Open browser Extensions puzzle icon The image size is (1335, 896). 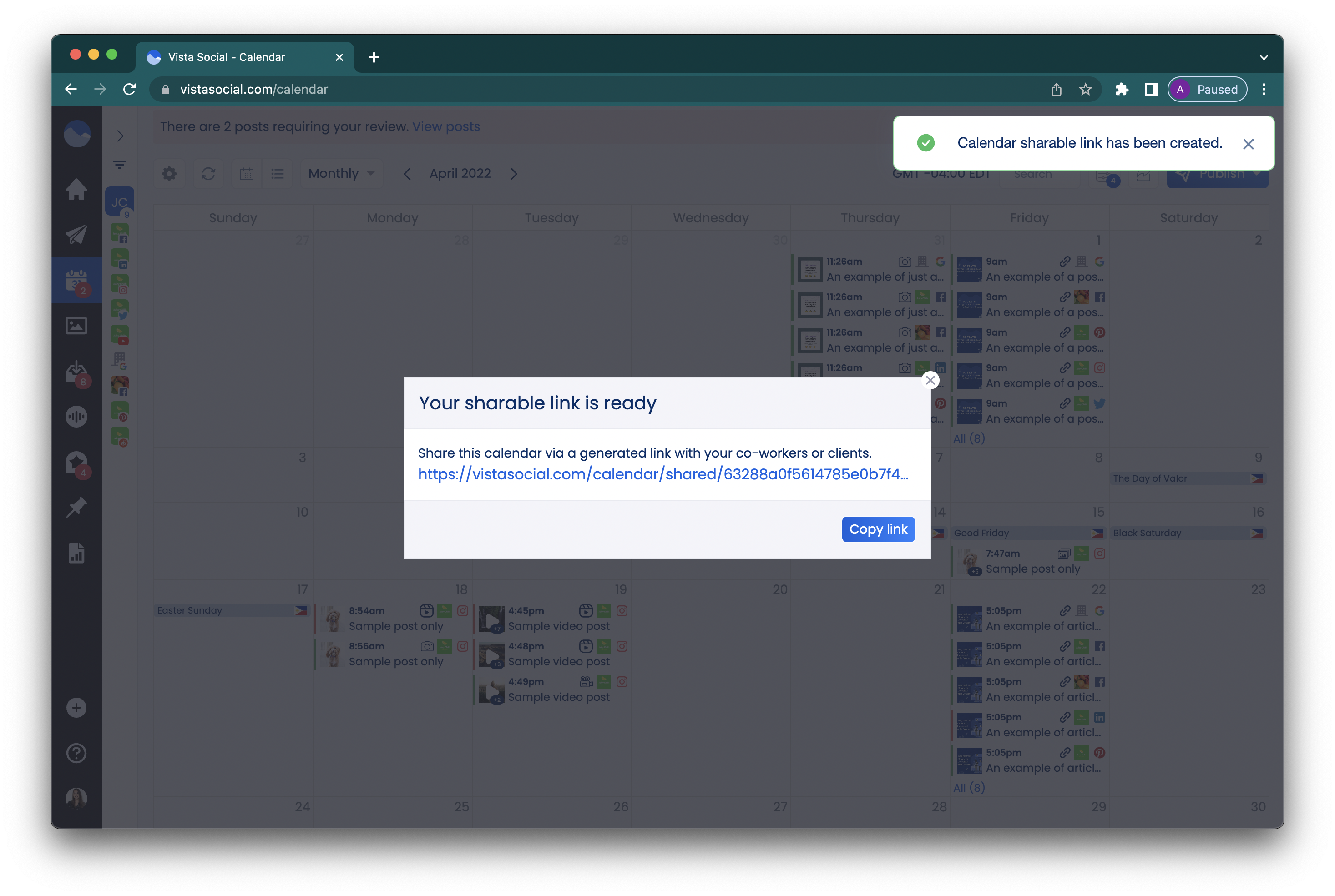pyautogui.click(x=1121, y=89)
